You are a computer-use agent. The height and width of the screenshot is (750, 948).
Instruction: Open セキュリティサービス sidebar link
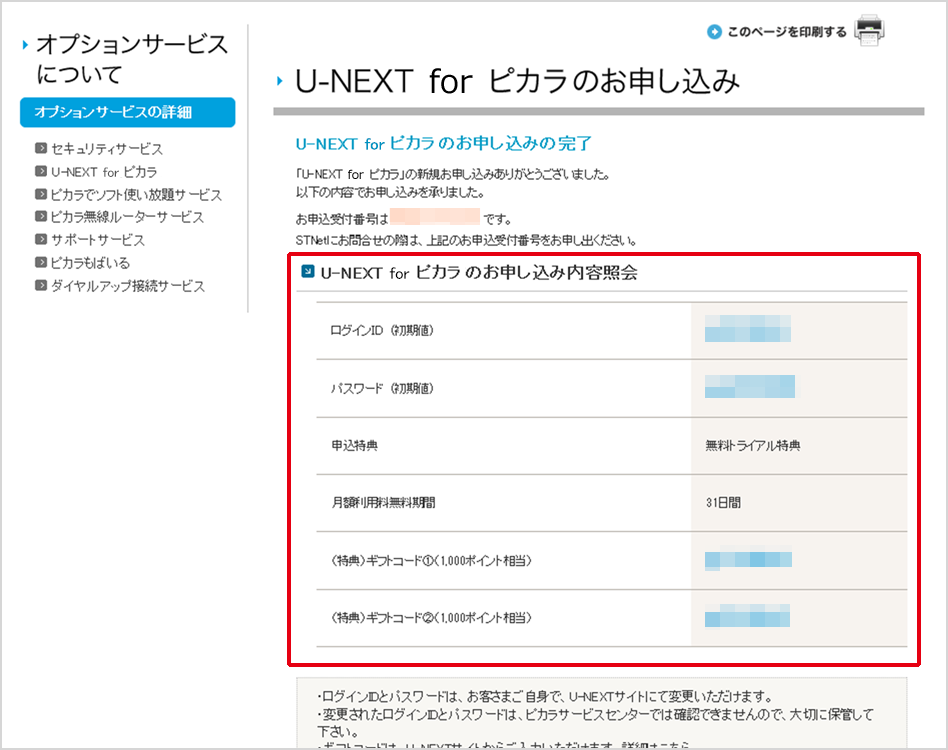pos(106,149)
